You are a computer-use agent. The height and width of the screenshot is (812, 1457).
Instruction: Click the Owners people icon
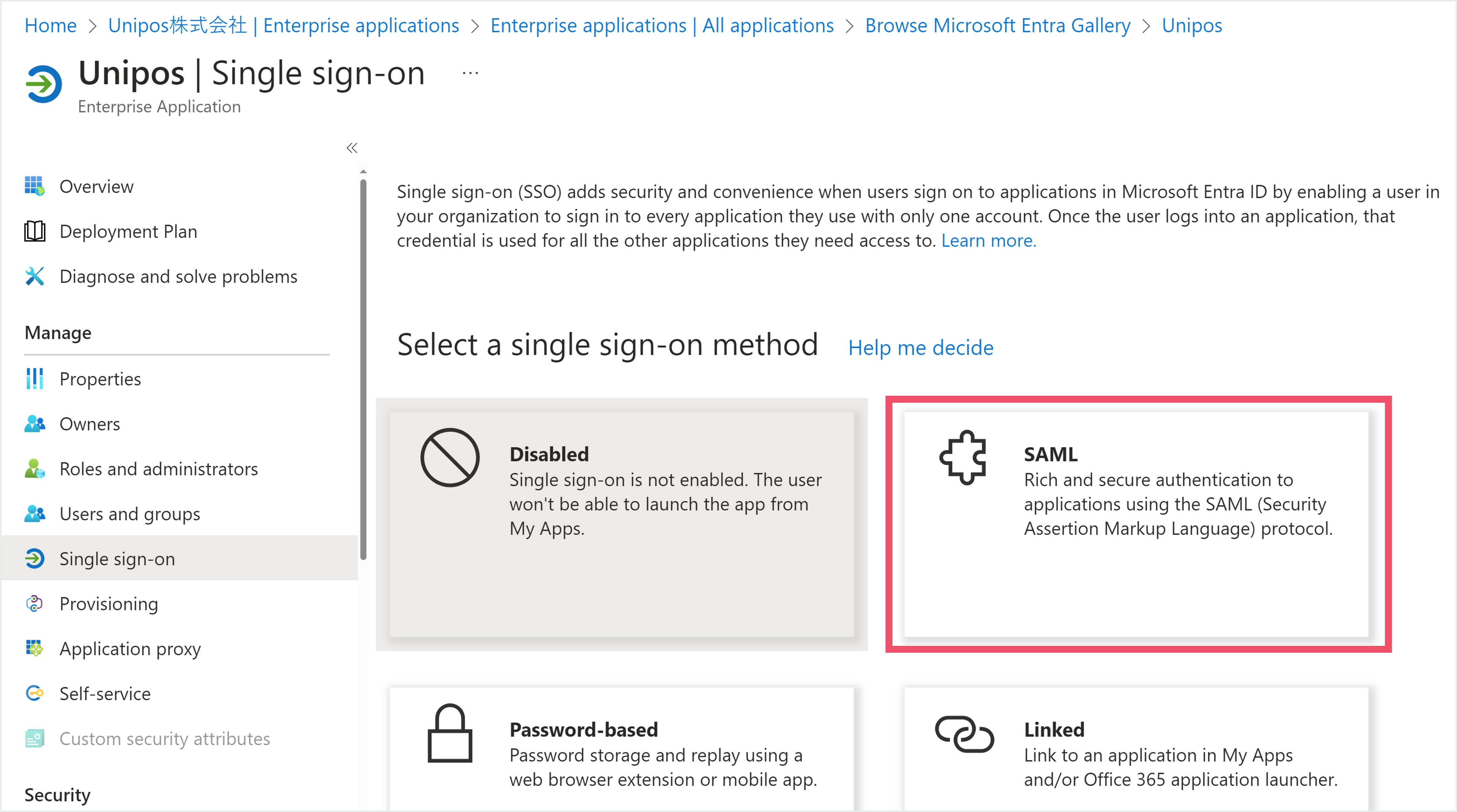(34, 424)
